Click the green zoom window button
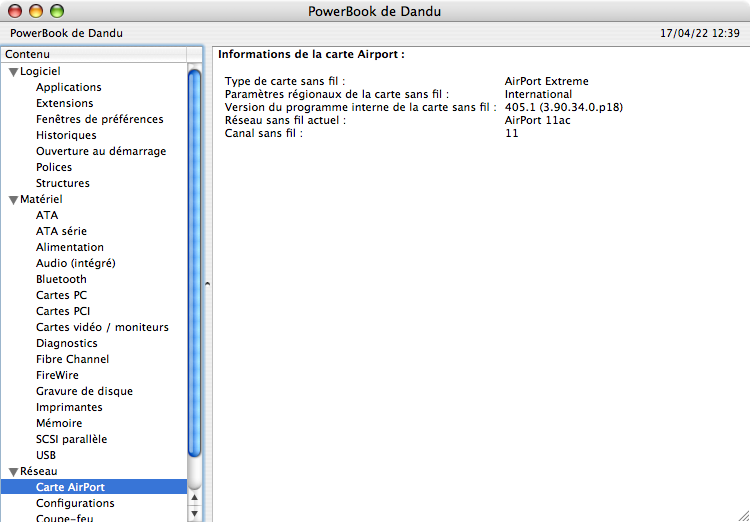Screen dimensions: 750x522 click(x=57, y=11)
